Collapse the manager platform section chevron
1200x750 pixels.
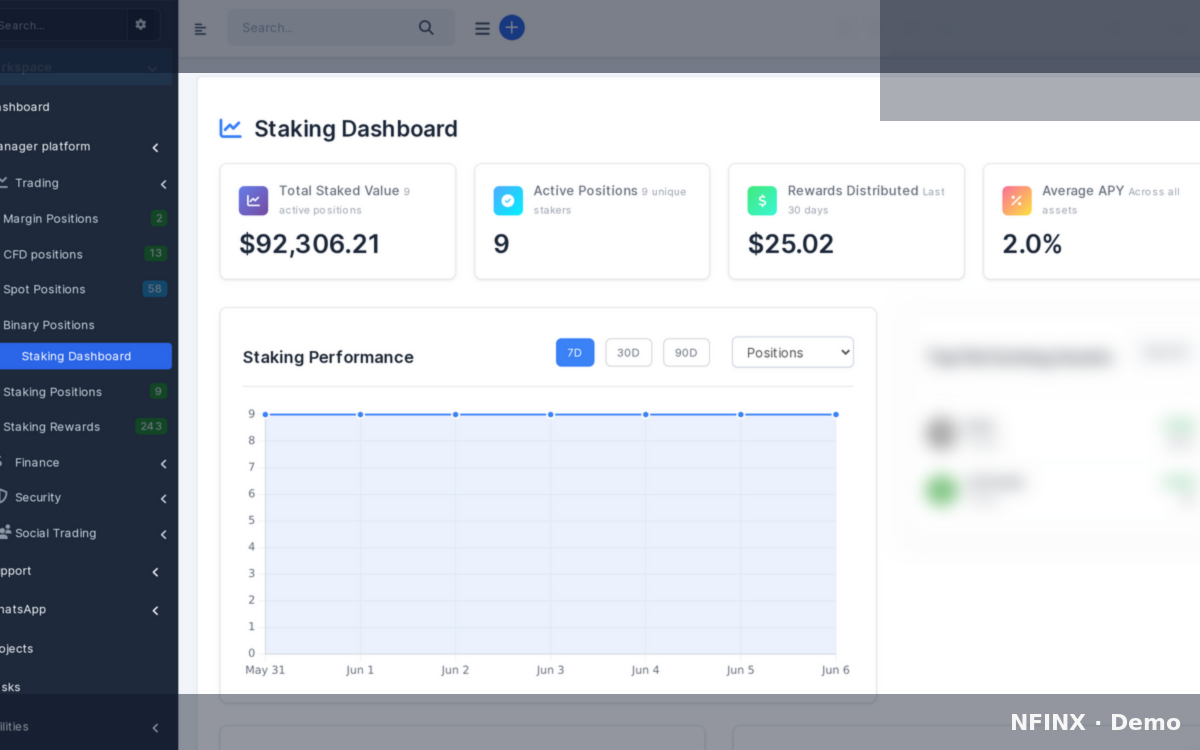point(155,148)
